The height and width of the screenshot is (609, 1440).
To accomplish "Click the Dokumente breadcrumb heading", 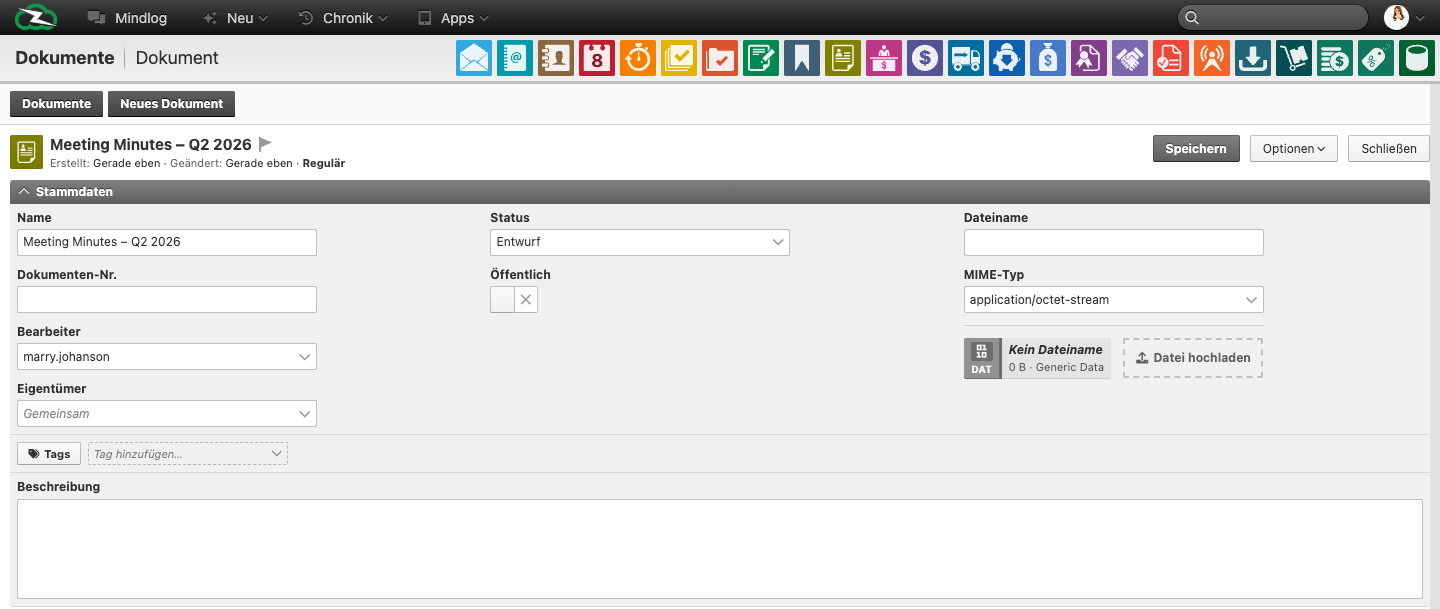I will 65,58.
